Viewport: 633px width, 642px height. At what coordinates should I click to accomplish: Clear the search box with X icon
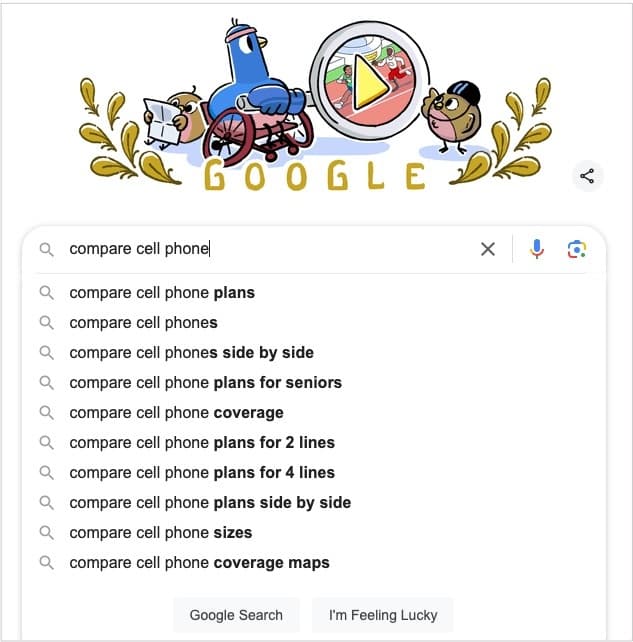(488, 249)
